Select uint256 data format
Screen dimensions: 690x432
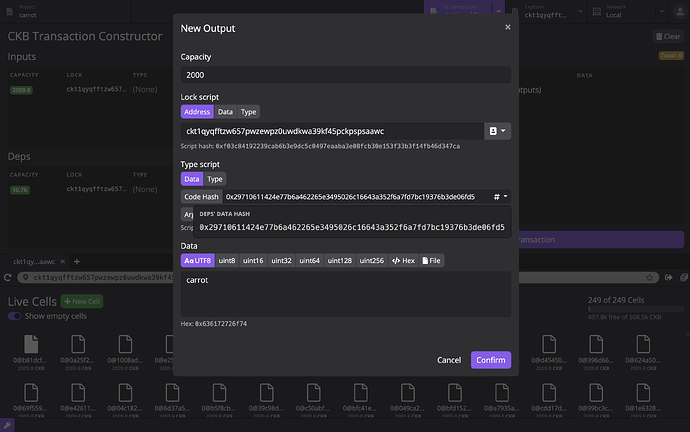pyautogui.click(x=371, y=260)
